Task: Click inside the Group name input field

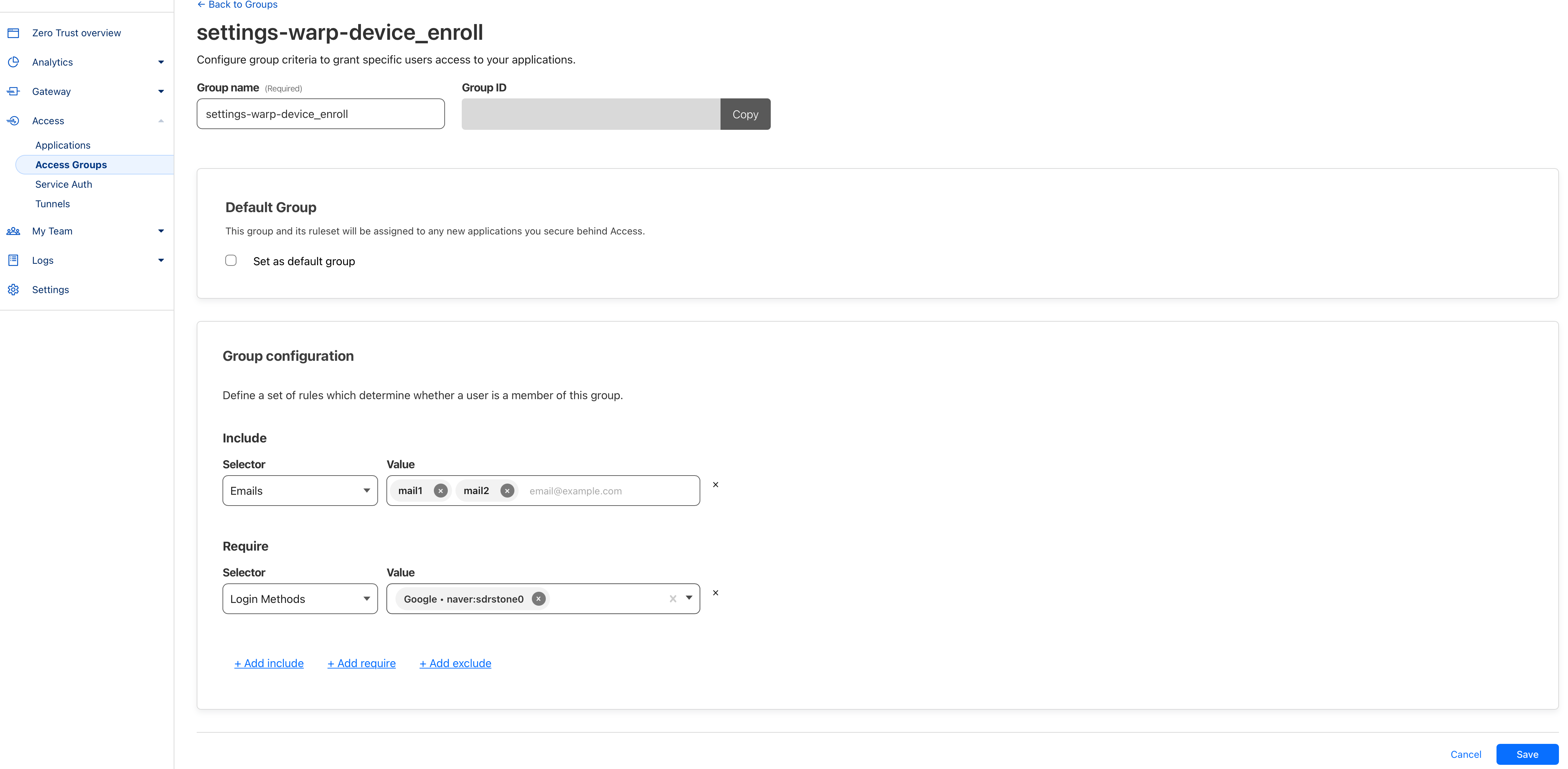Action: [320, 113]
